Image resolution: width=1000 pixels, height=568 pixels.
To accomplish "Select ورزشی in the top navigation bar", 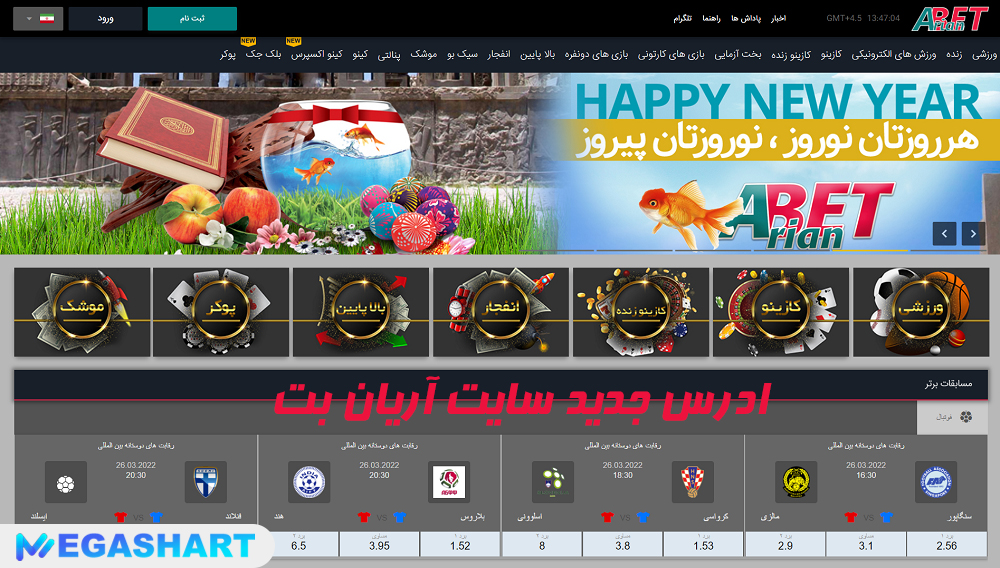I will 984,55.
